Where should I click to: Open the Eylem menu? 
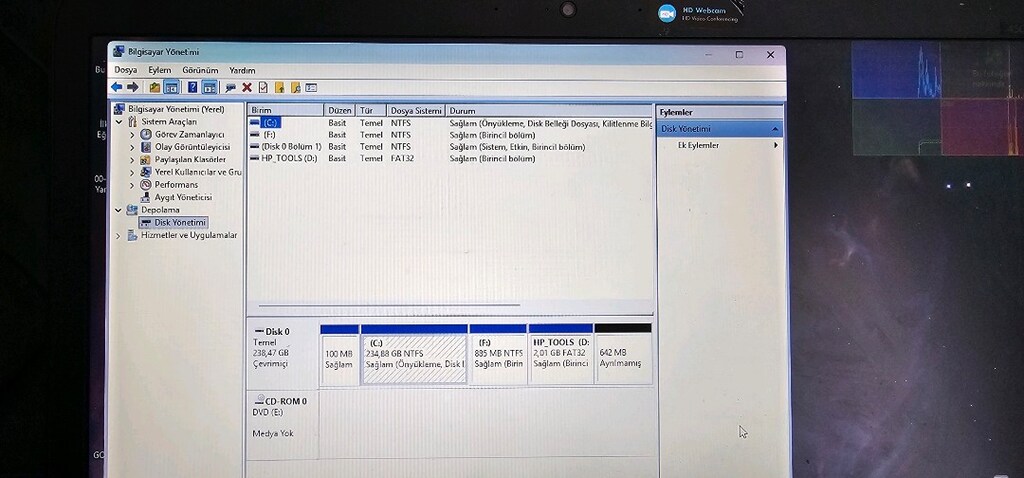pos(159,70)
